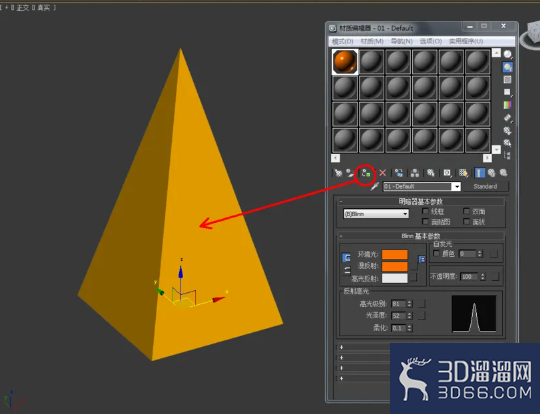Pick material from object with eyedropper
Viewport: 540px width, 414px height.
point(375,187)
